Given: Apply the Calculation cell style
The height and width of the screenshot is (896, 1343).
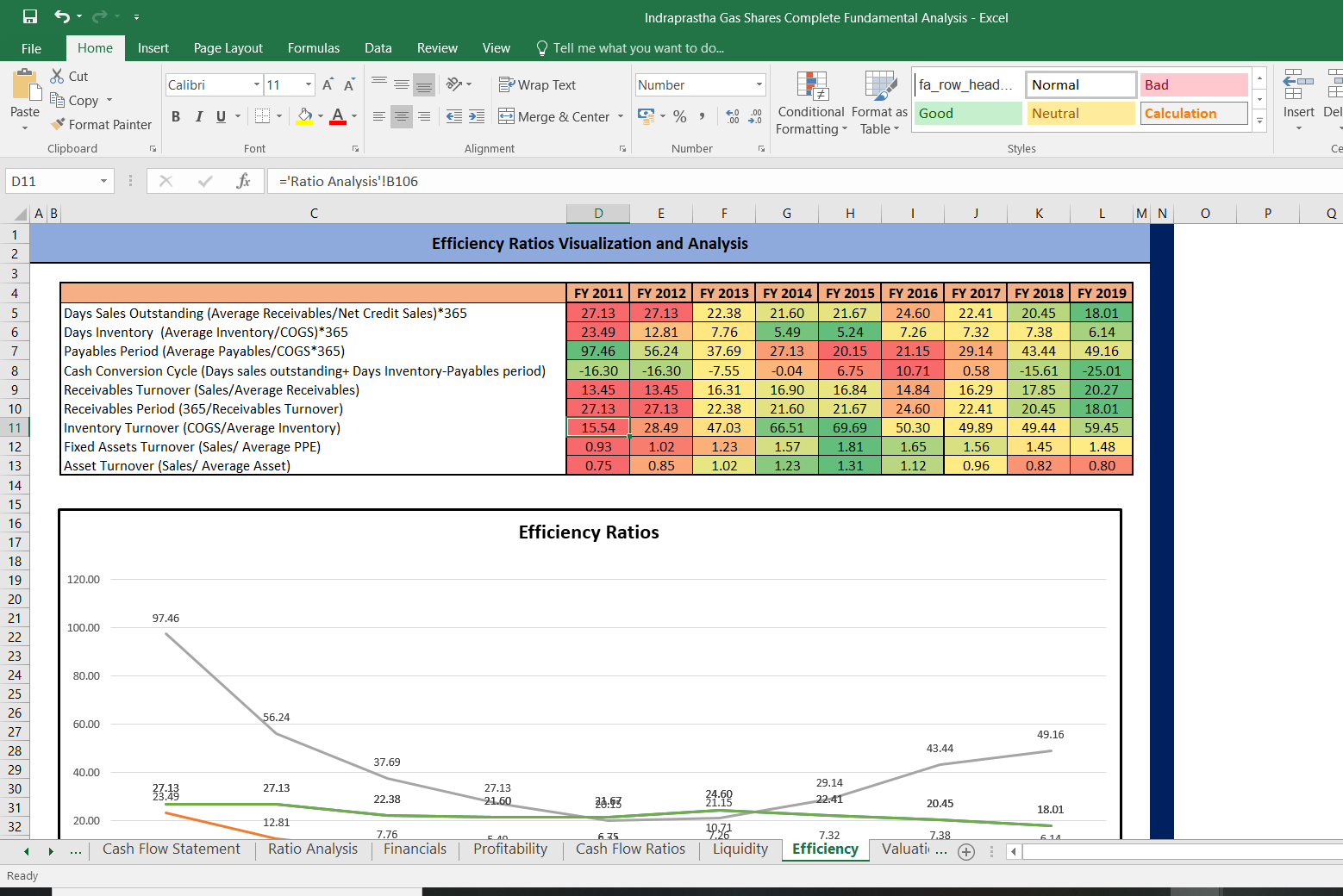Looking at the screenshot, I should click(1194, 113).
